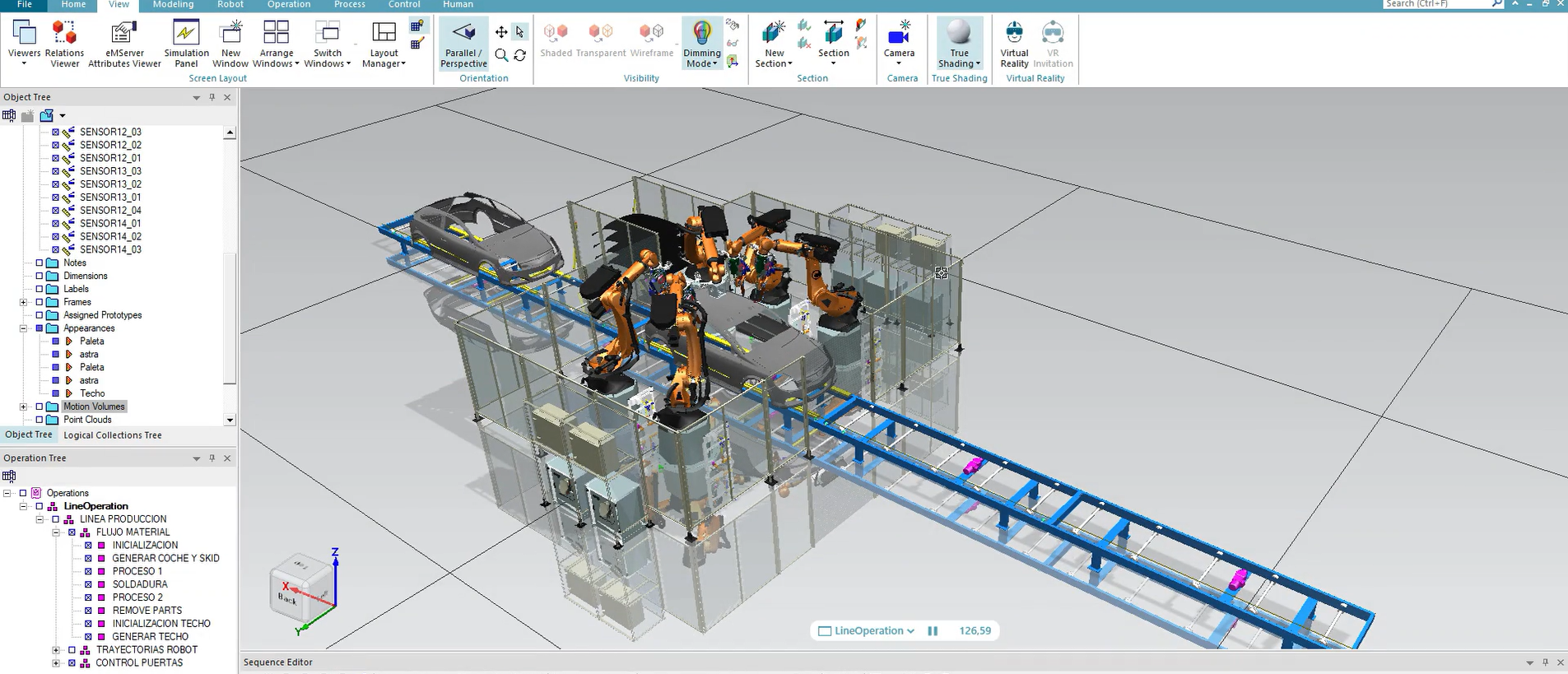Screen dimensions: 1568x674
Task: Switch to the Modeling ribbon tab
Action: 173,5
